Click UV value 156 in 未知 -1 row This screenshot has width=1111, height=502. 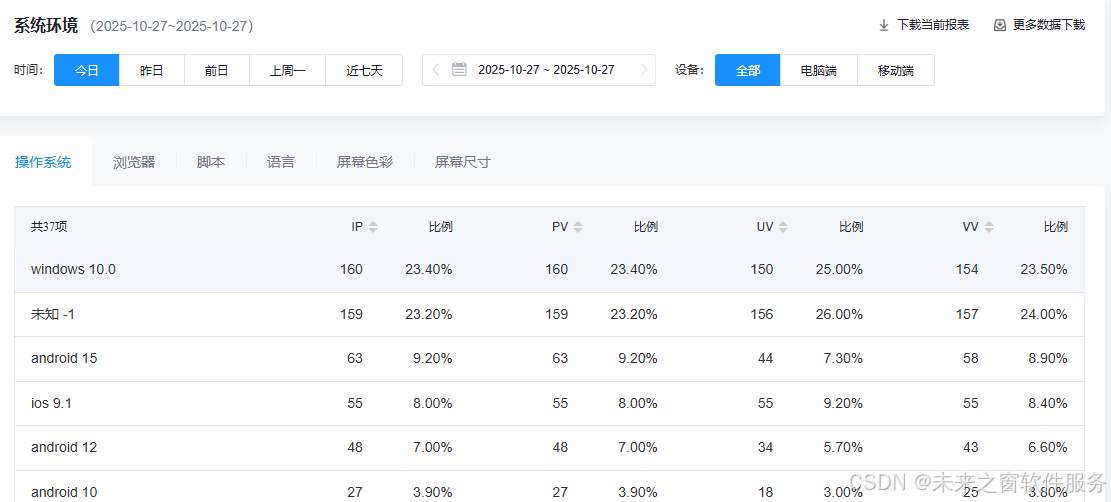coord(762,314)
